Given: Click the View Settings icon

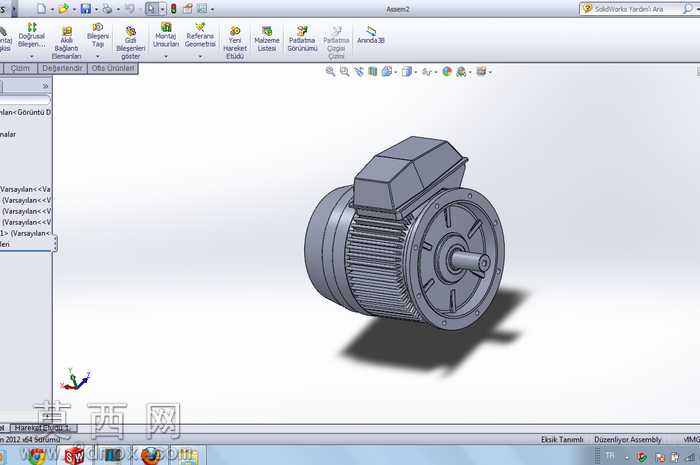Looking at the screenshot, I should point(481,71).
